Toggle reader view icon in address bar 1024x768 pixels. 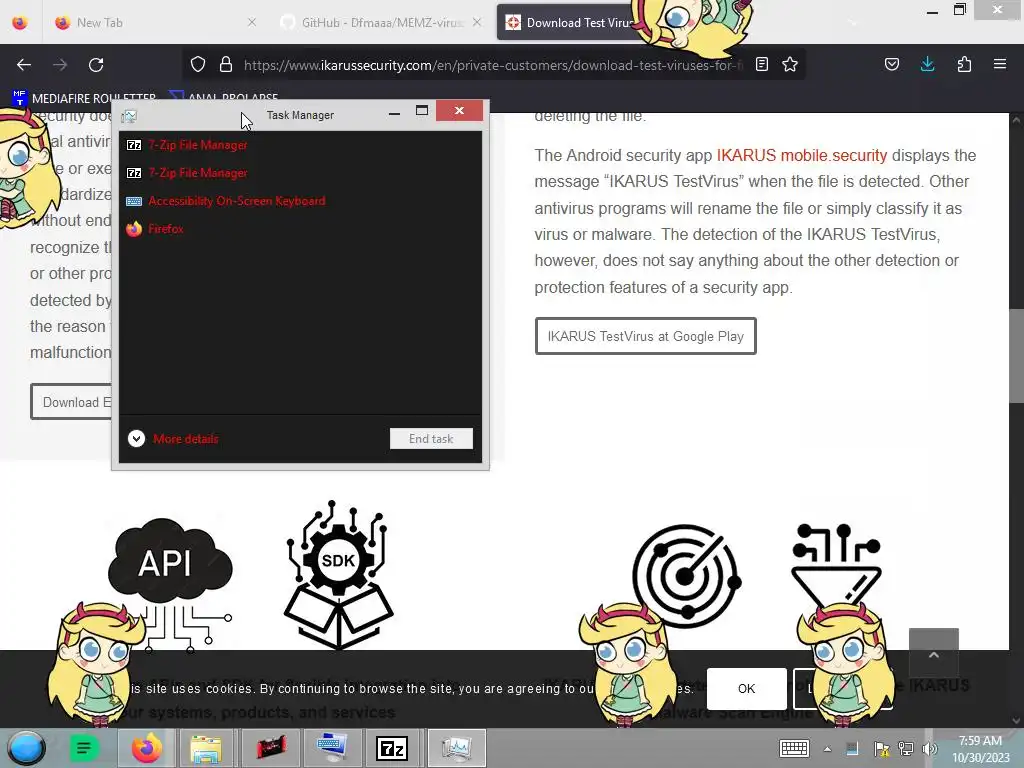pyautogui.click(x=761, y=64)
